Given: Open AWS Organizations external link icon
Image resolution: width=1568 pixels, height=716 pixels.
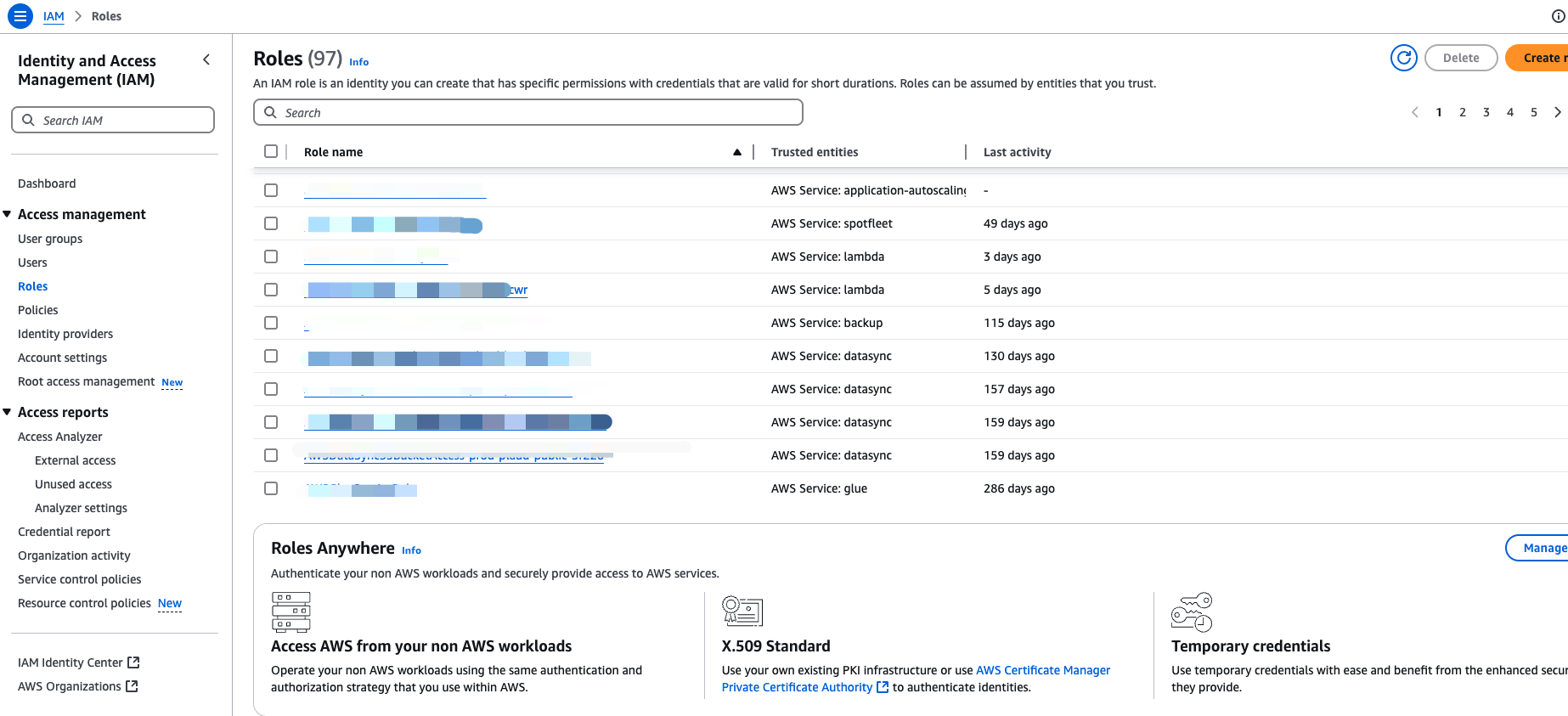Looking at the screenshot, I should tap(132, 686).
